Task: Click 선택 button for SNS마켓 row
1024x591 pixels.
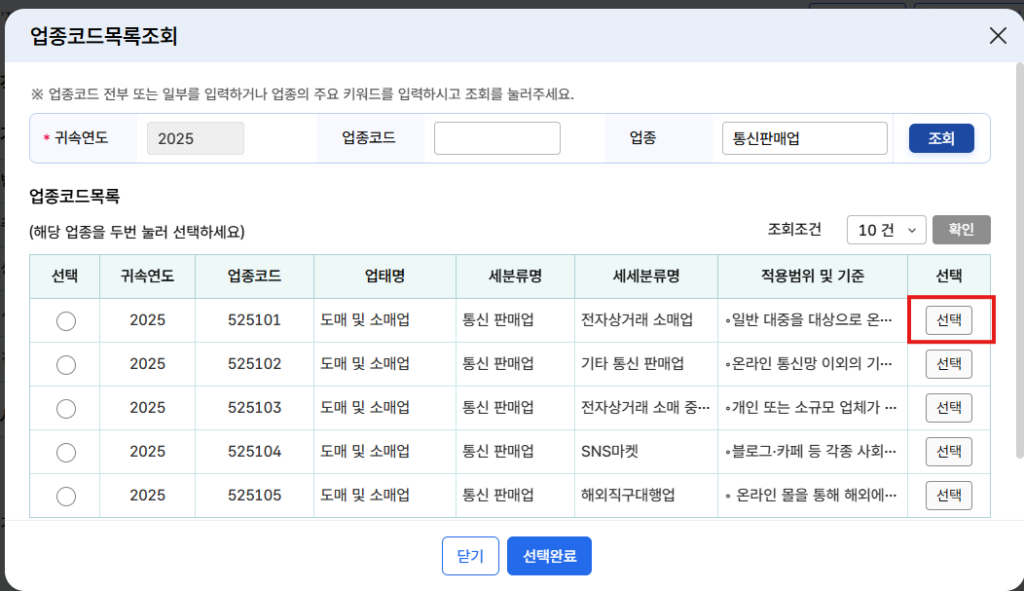Action: pyautogui.click(x=948, y=452)
